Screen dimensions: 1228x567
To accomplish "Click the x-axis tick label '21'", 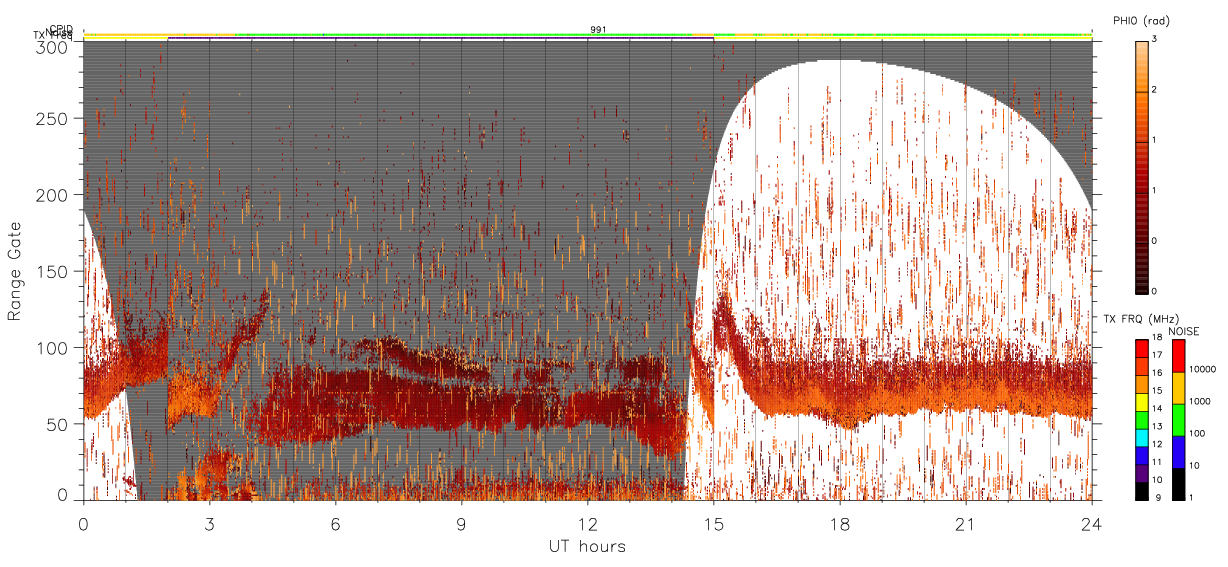I will 965,524.
